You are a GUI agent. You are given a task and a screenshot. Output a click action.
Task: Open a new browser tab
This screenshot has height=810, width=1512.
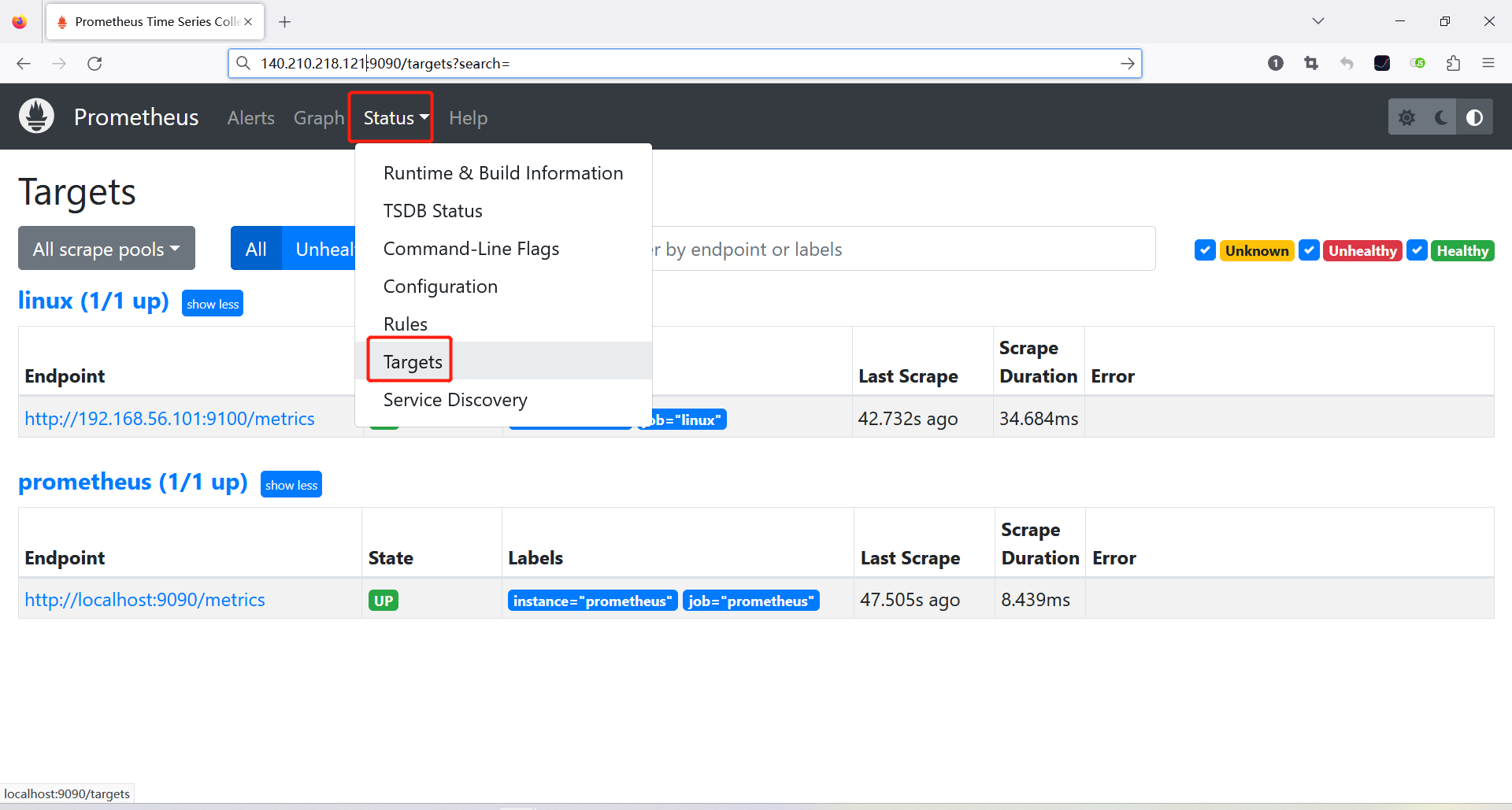[285, 22]
